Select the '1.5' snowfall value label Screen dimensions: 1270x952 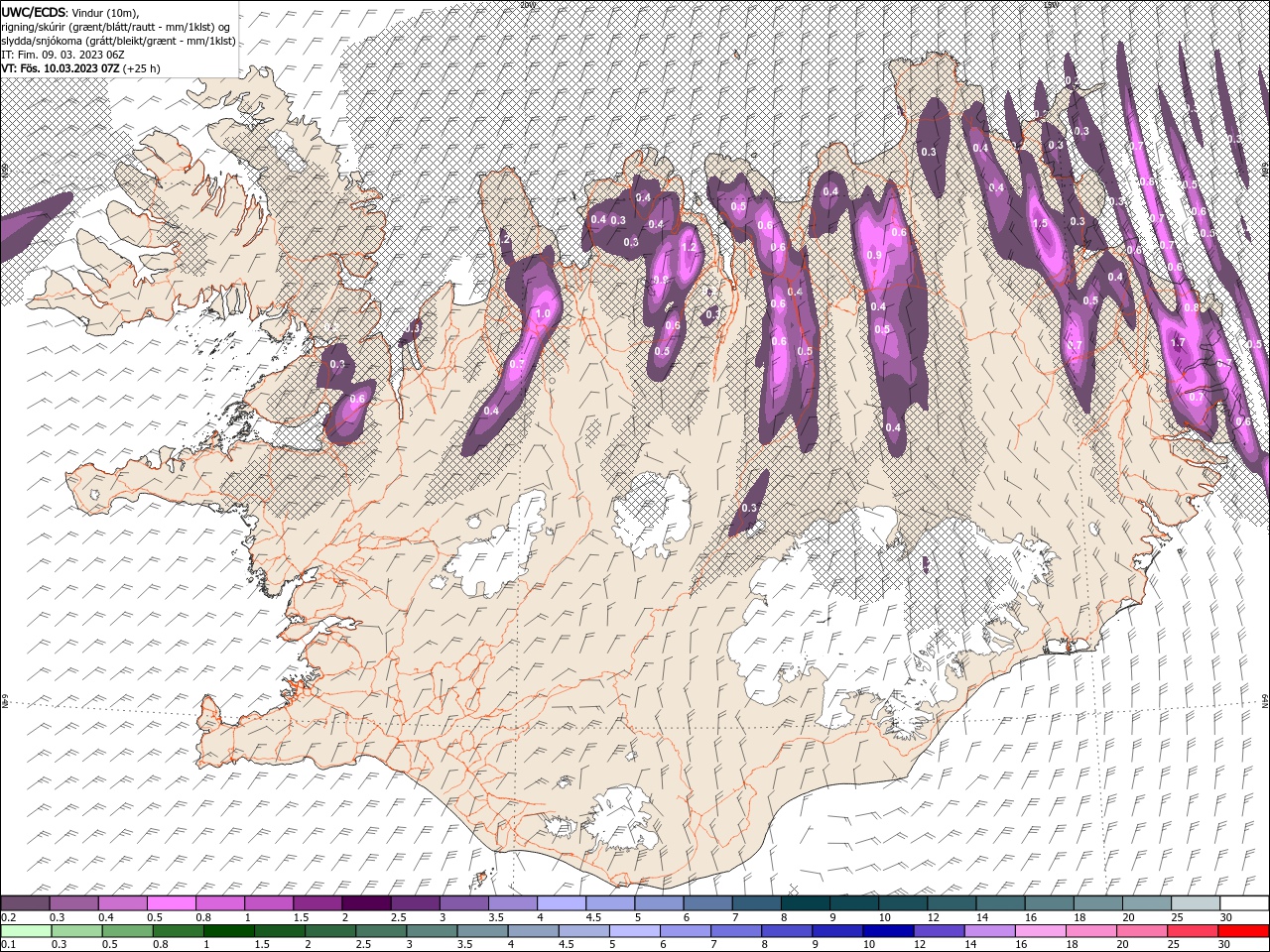point(1041,224)
